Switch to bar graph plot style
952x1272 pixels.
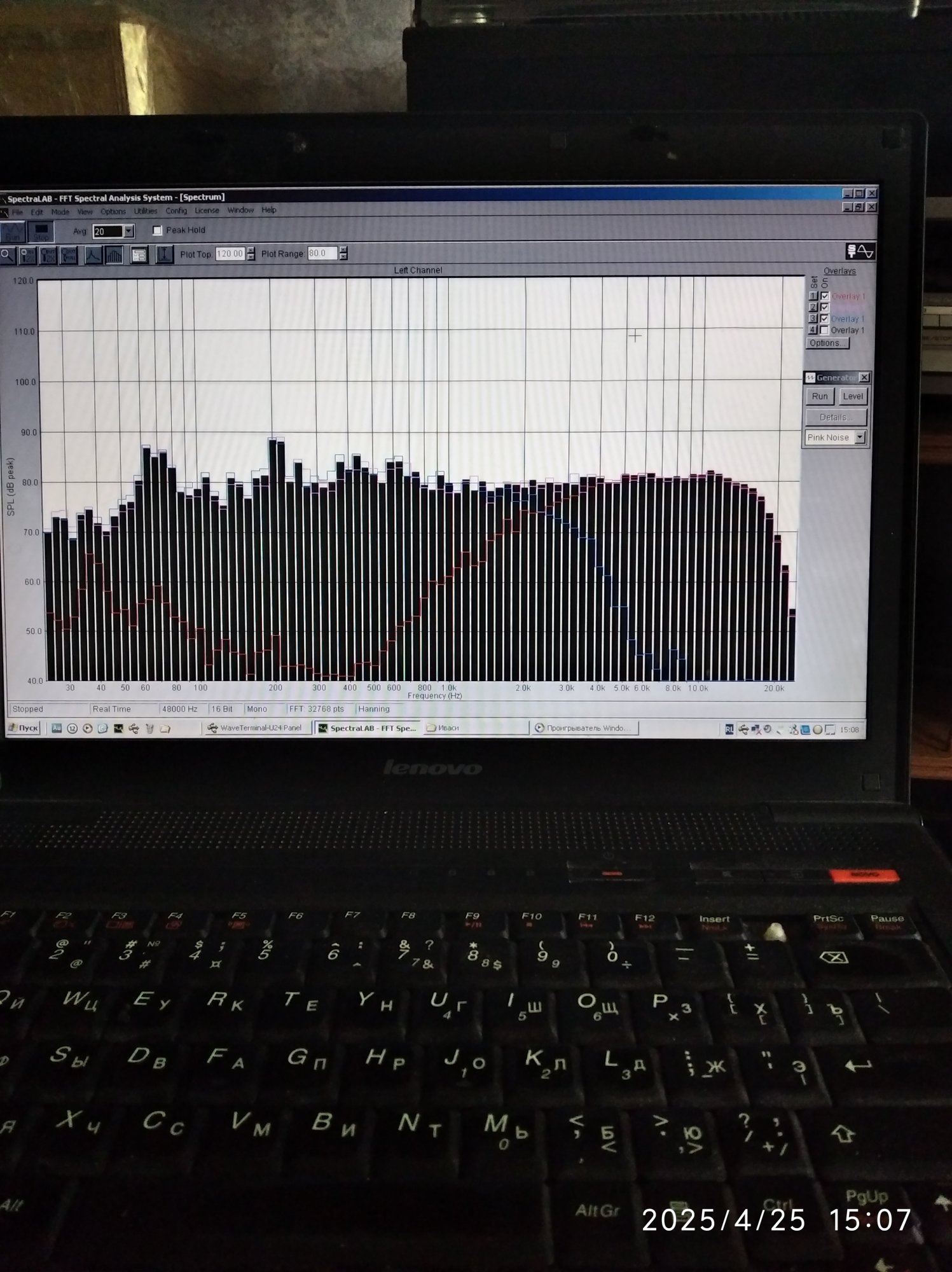click(x=114, y=256)
